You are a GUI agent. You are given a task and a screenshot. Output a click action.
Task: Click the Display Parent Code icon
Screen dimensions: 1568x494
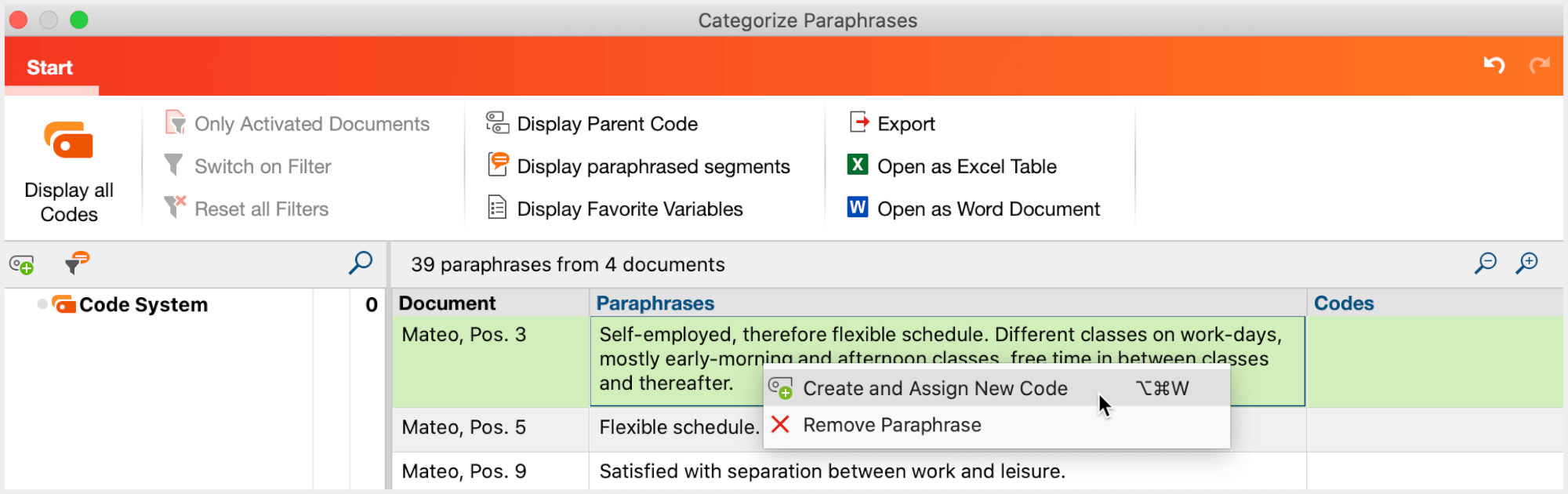497,123
